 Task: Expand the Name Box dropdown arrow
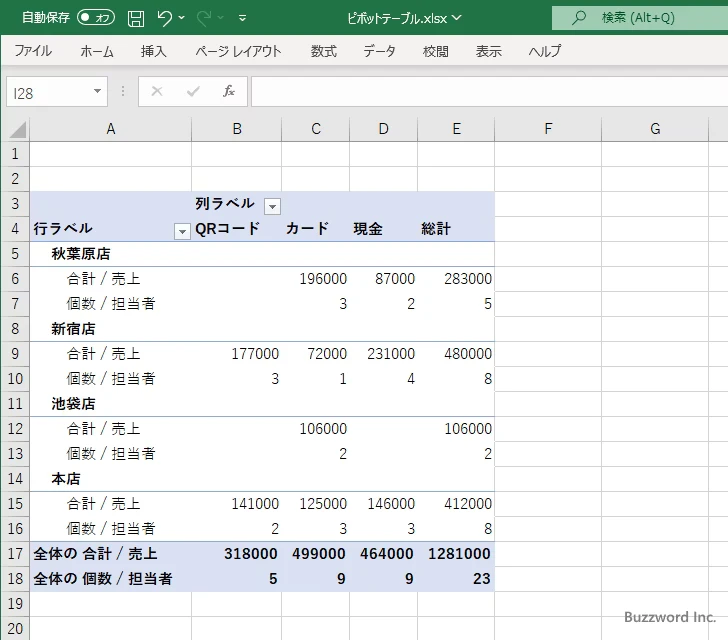(97, 91)
